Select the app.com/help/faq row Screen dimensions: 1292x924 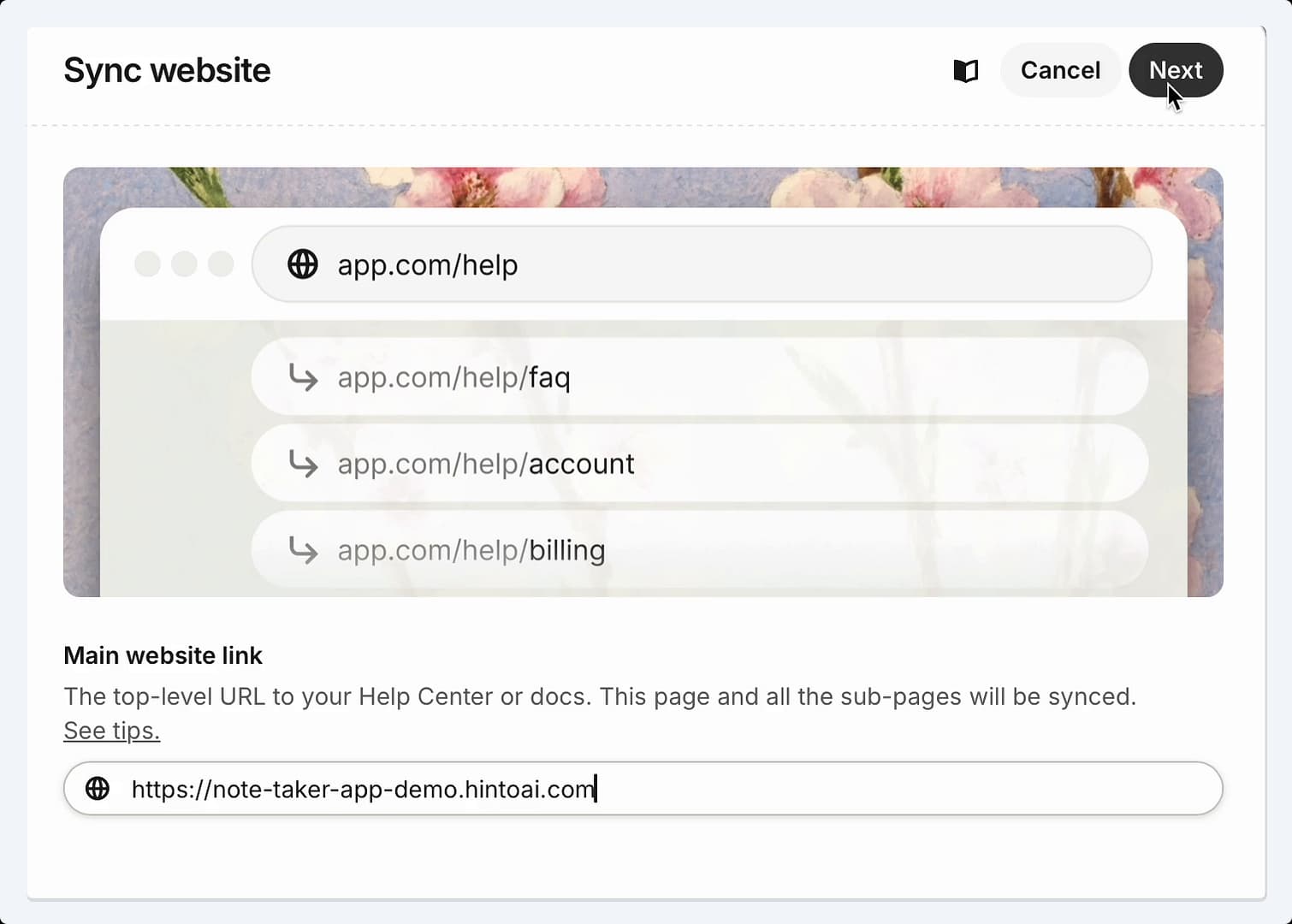click(700, 377)
